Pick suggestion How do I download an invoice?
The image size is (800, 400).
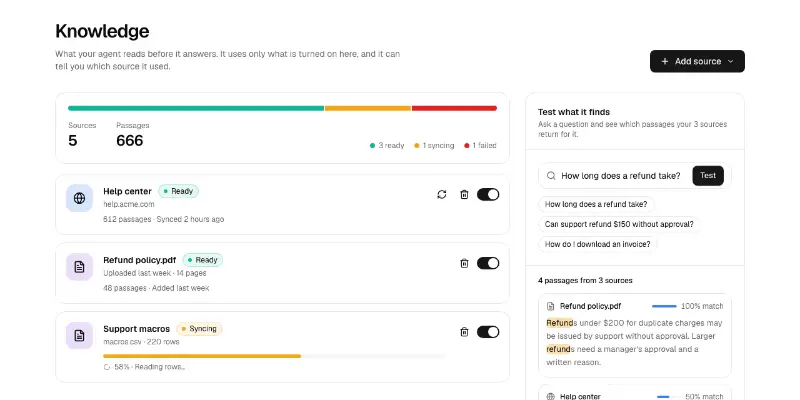click(597, 244)
